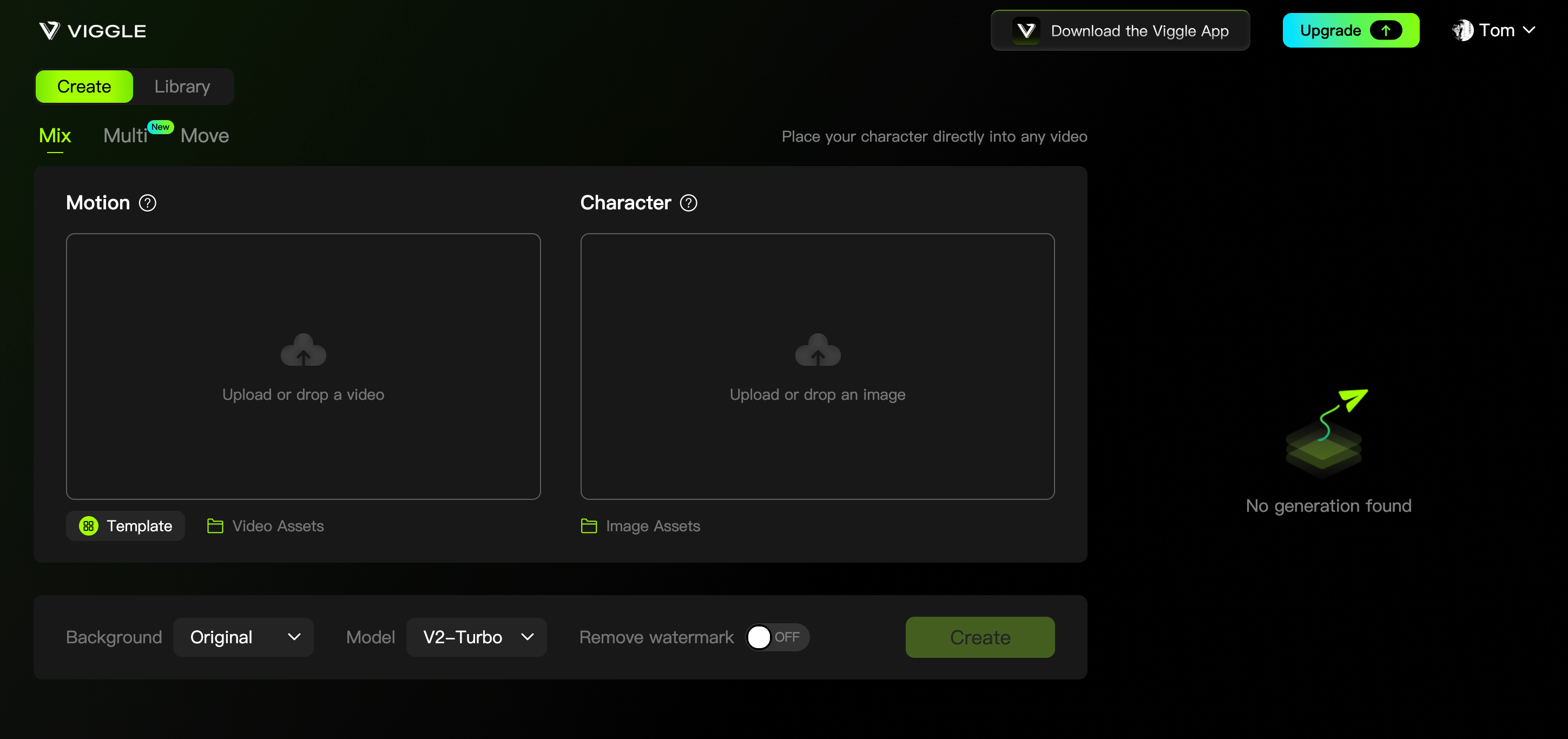Open the Background dropdown showing Original
This screenshot has width=1568, height=739.
click(x=243, y=637)
